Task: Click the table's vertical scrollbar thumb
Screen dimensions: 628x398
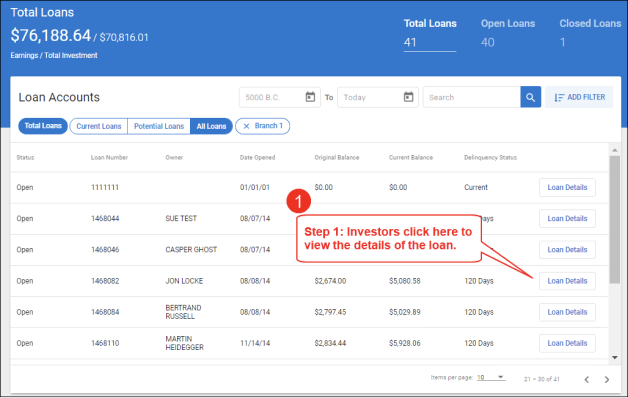Action: pyautogui.click(x=615, y=219)
